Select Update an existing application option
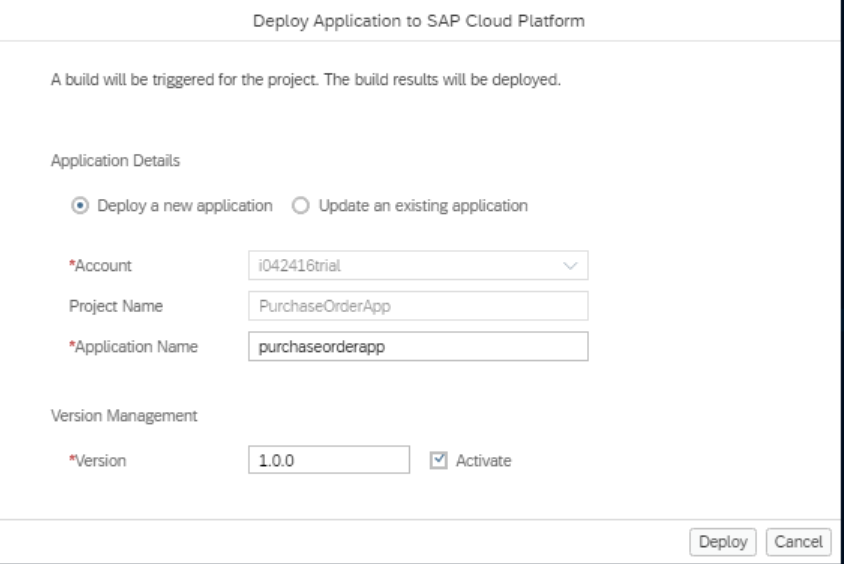This screenshot has width=844, height=564. point(300,206)
